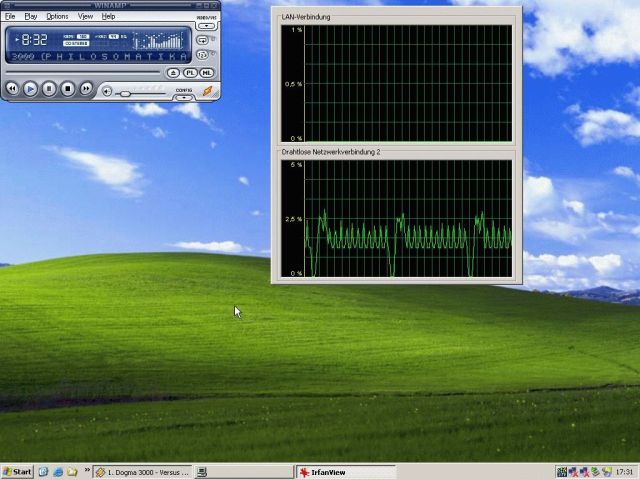This screenshot has height=480, width=640.
Task: Click the Winamp time display 8:32
Action: 34,40
